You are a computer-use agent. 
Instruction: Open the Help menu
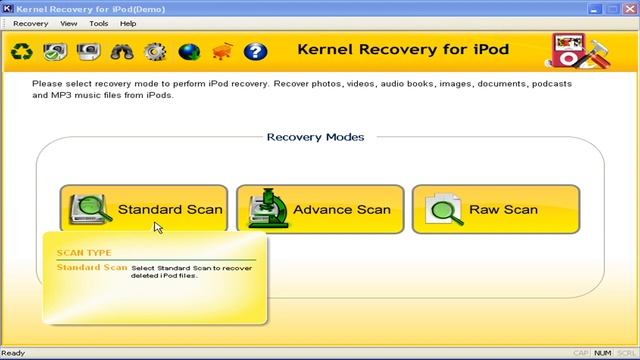pyautogui.click(x=128, y=24)
